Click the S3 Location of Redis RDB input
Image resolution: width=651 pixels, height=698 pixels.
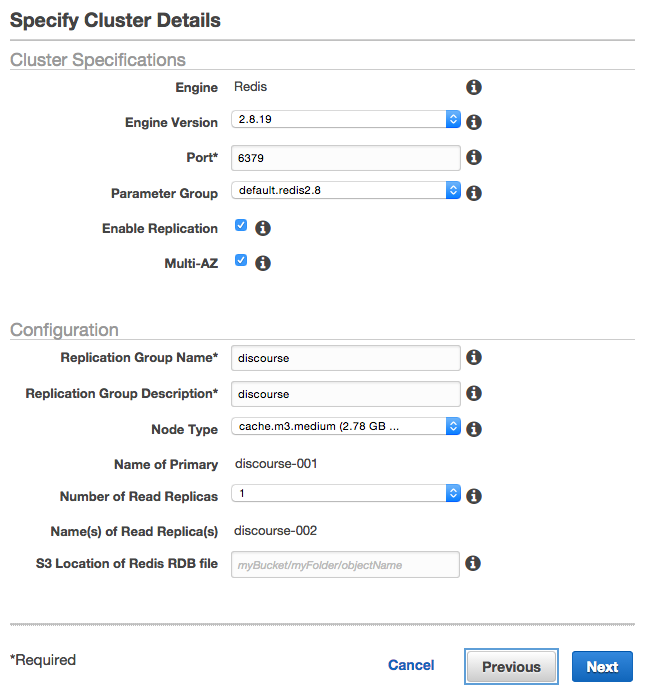click(345, 564)
